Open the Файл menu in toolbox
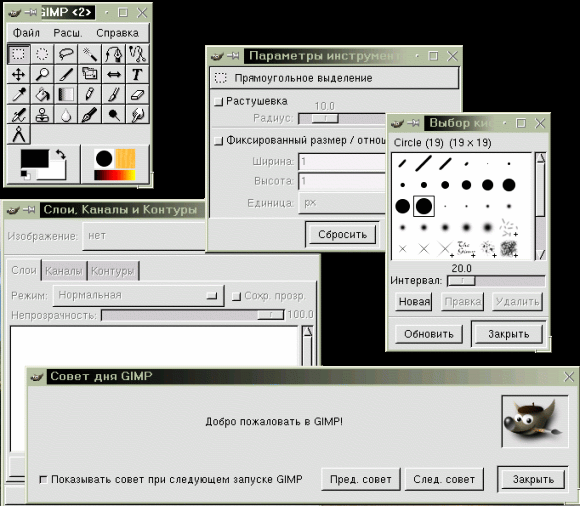 pyautogui.click(x=26, y=33)
